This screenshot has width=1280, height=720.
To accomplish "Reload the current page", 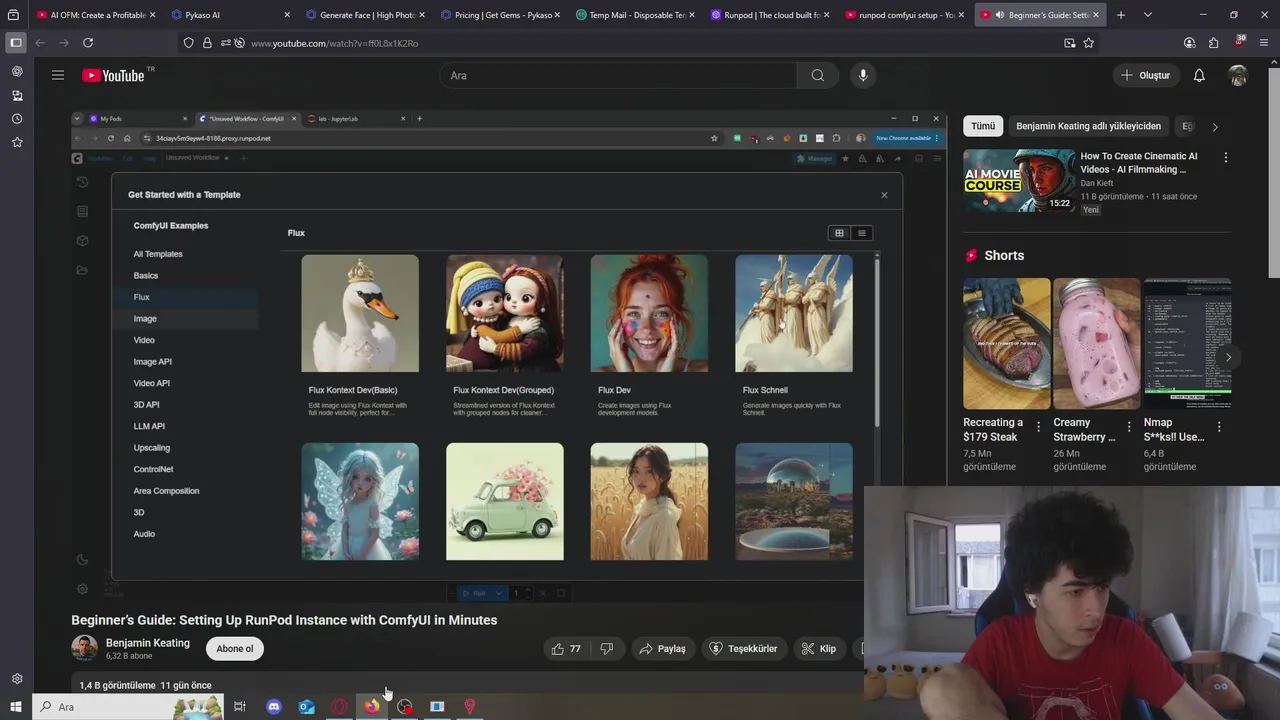I will (88, 43).
